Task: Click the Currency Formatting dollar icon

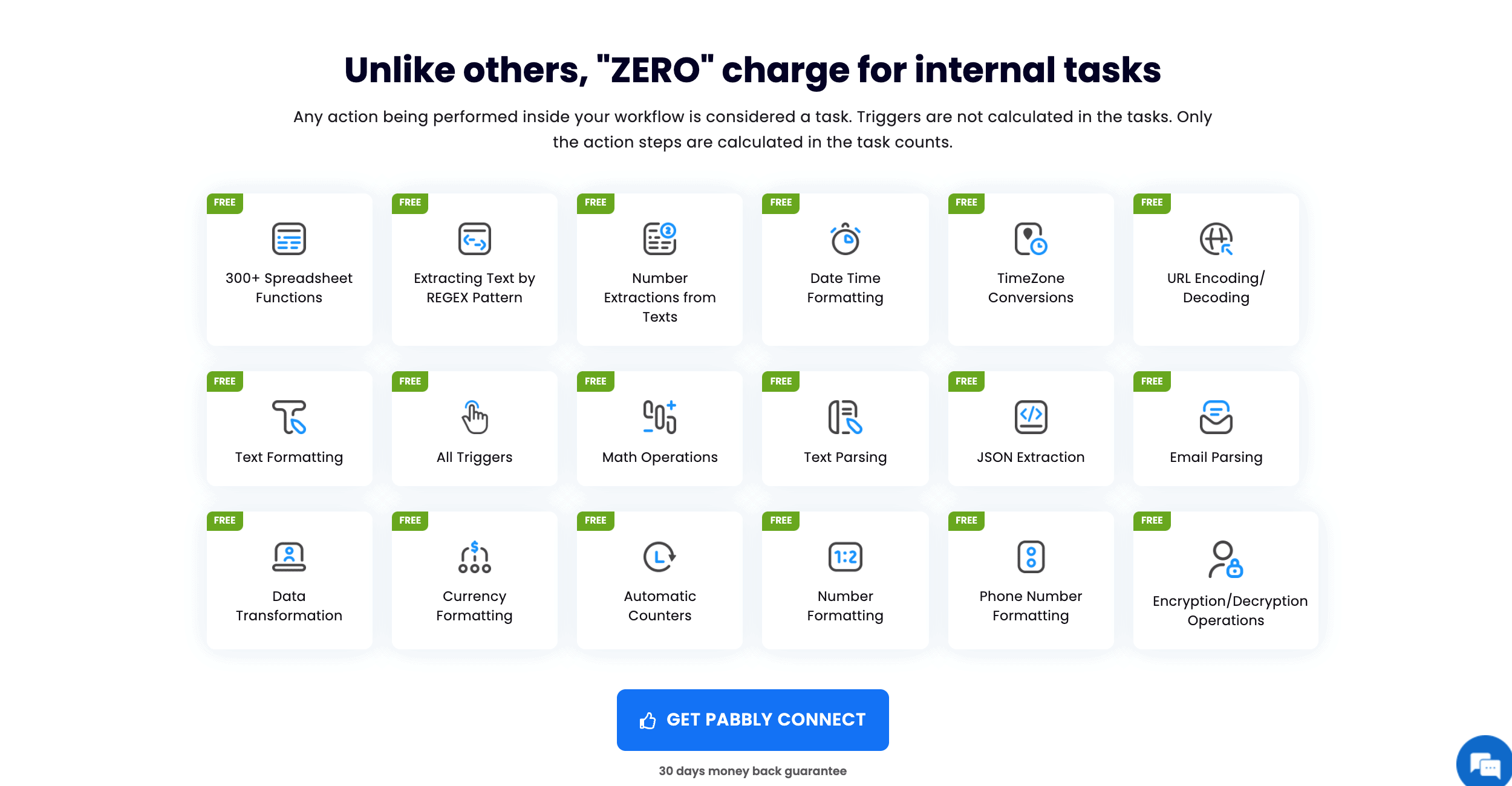Action: tap(474, 557)
